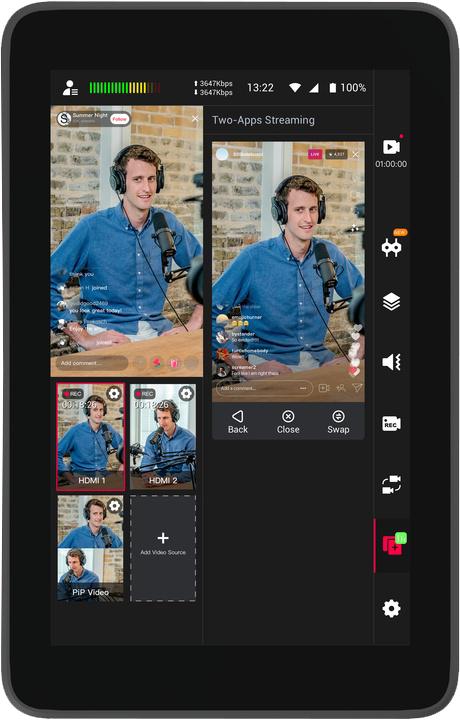Open HDMI 2 source settings gear

(186, 394)
